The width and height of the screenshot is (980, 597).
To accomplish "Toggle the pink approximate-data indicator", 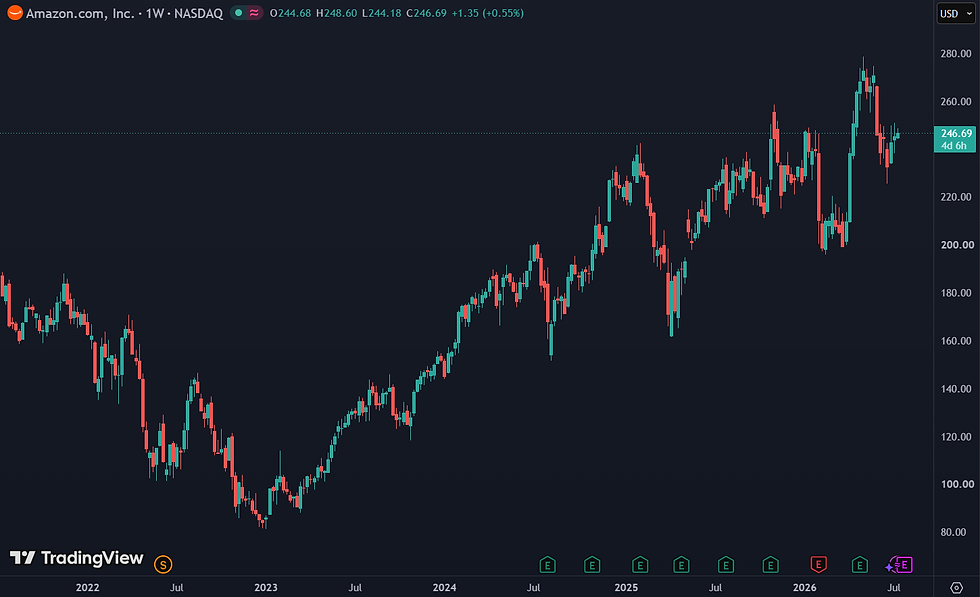I will pos(254,13).
